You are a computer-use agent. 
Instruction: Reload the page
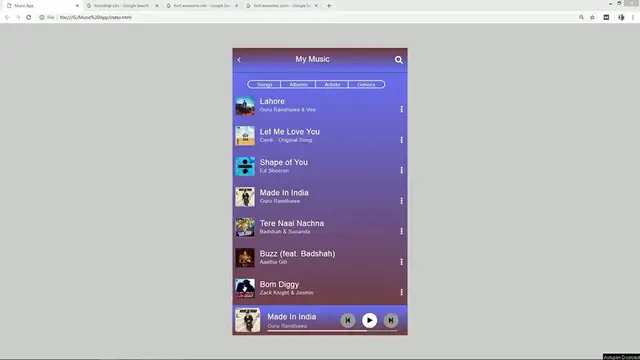click(29, 18)
